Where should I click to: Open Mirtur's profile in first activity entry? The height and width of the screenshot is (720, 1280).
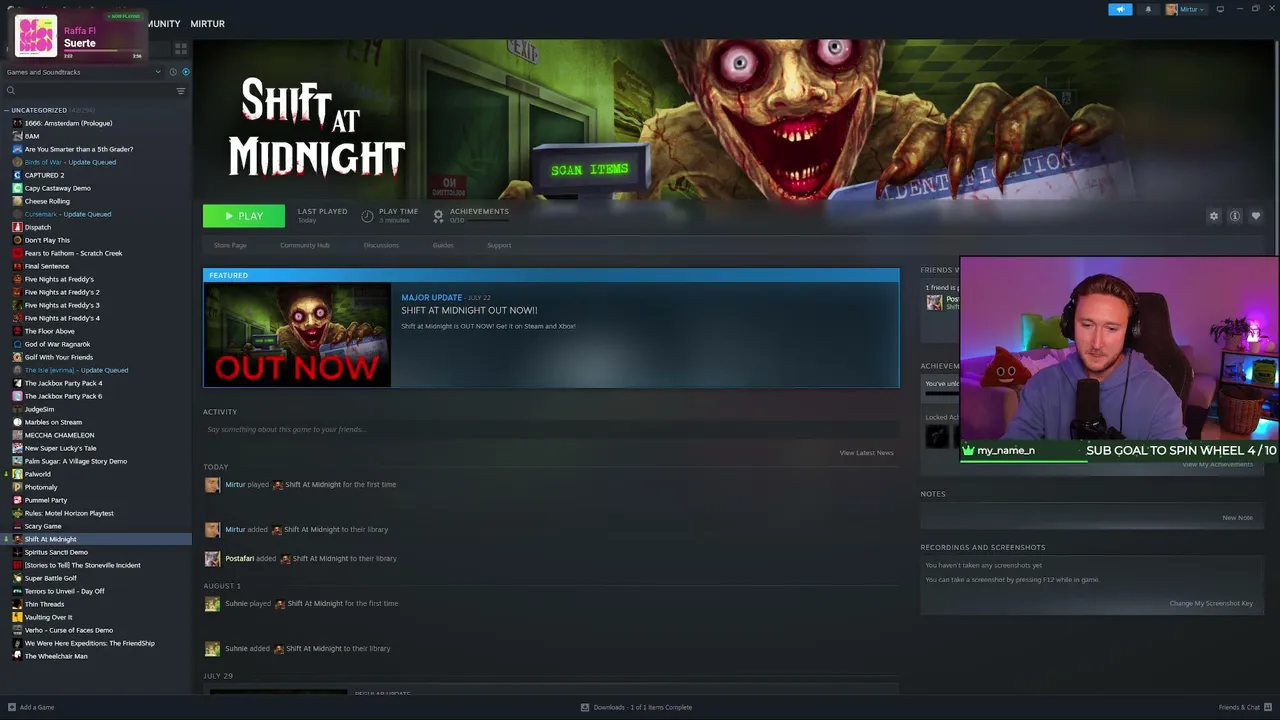click(235, 485)
